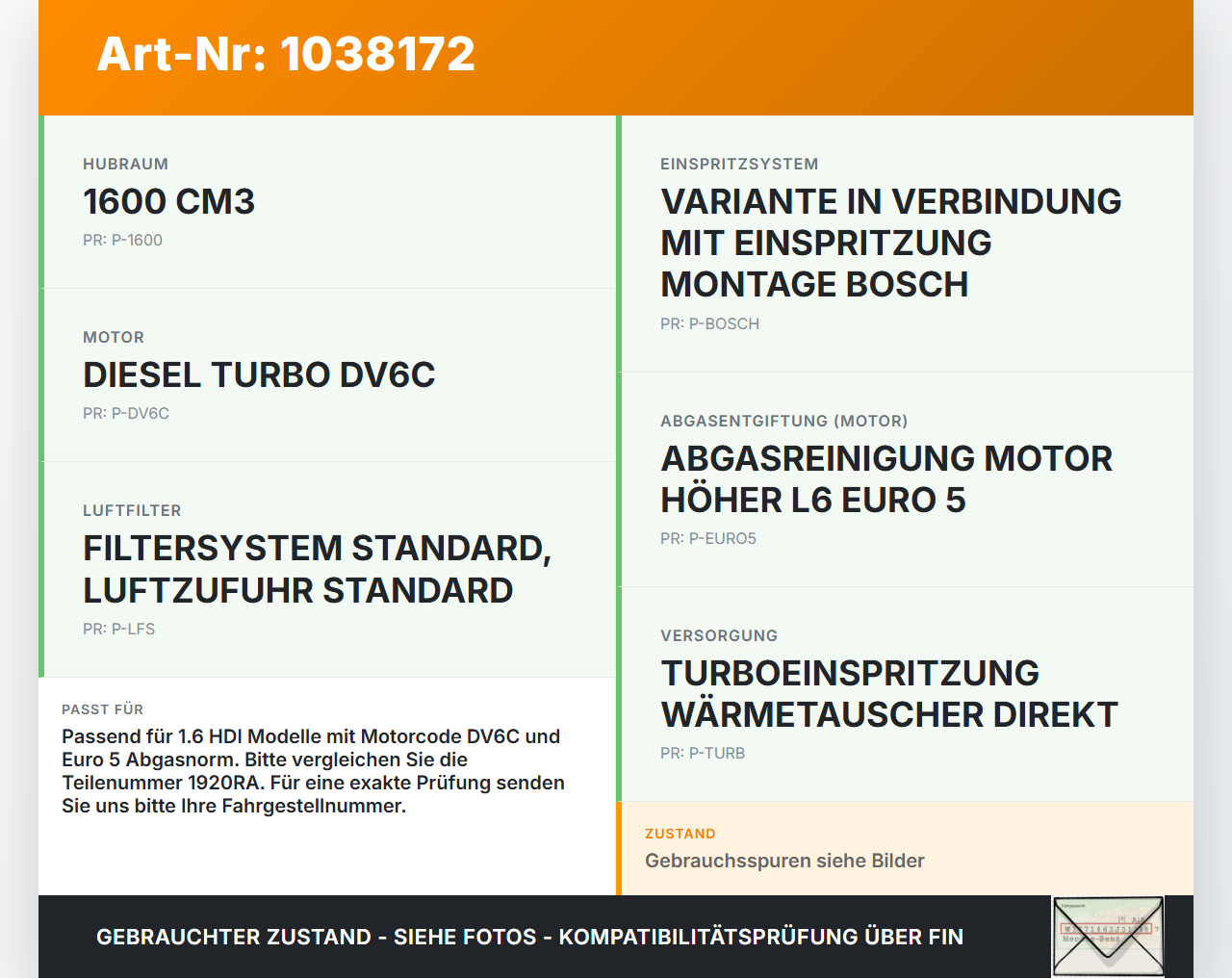The image size is (1232, 979).
Task: Click the LUFTFILTER label
Action: pos(132,511)
